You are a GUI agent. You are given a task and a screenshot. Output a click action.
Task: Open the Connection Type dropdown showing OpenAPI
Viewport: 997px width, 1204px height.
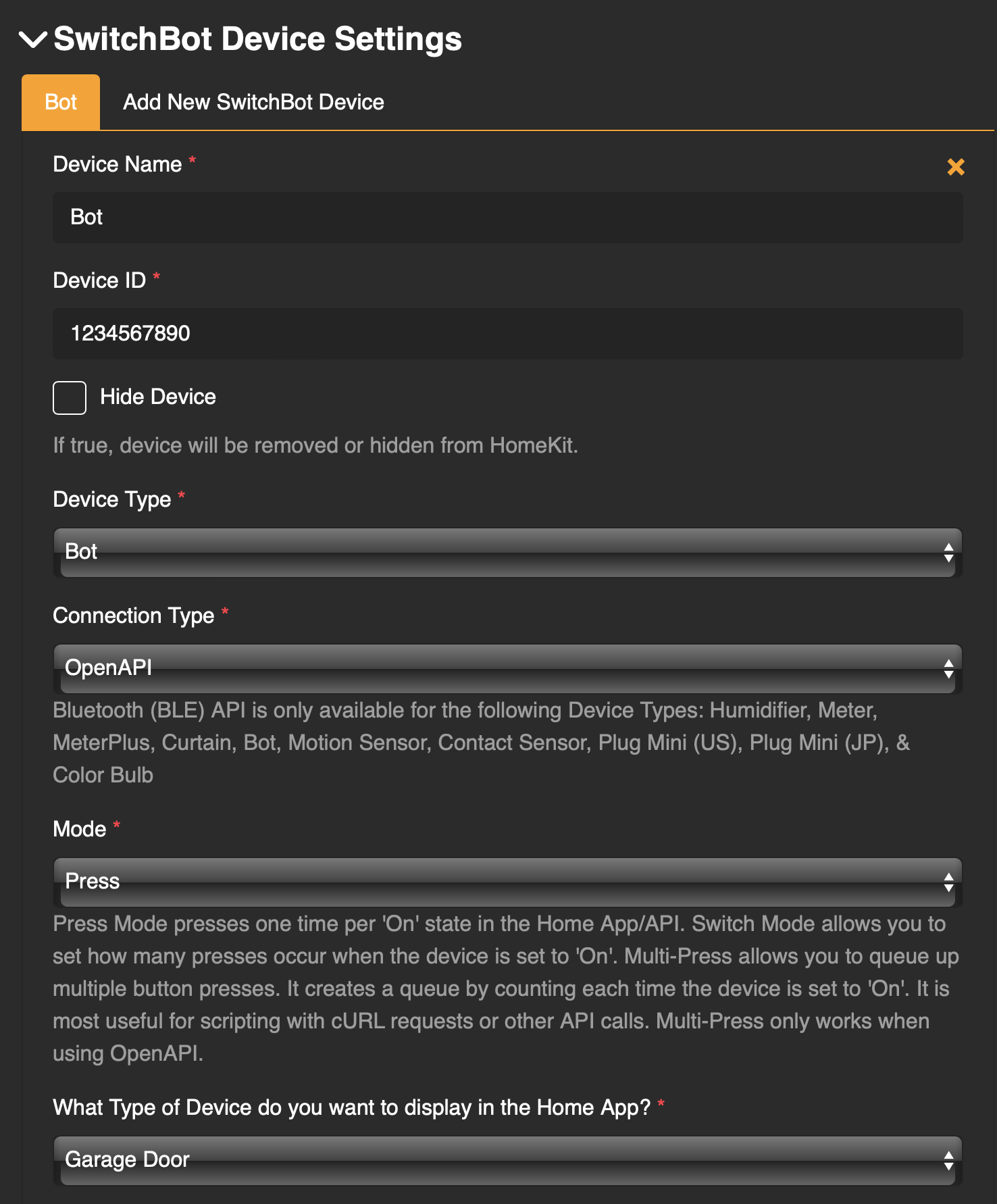(507, 669)
